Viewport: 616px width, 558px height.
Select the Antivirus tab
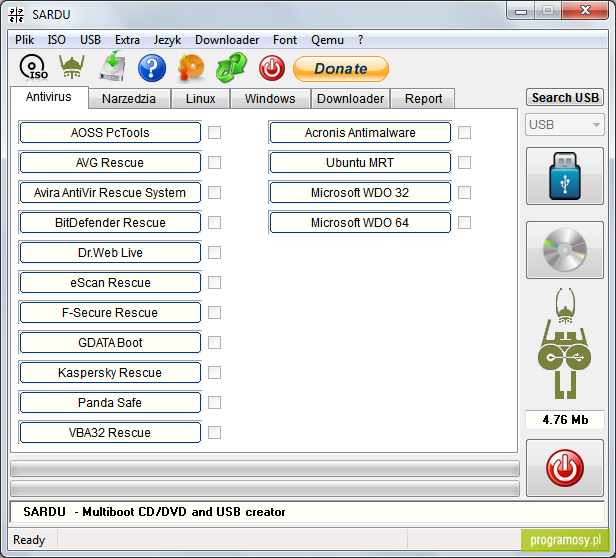click(x=49, y=97)
